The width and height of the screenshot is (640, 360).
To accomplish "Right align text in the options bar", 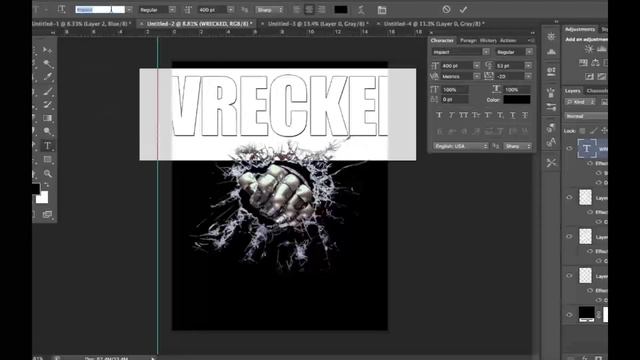I will [321, 9].
